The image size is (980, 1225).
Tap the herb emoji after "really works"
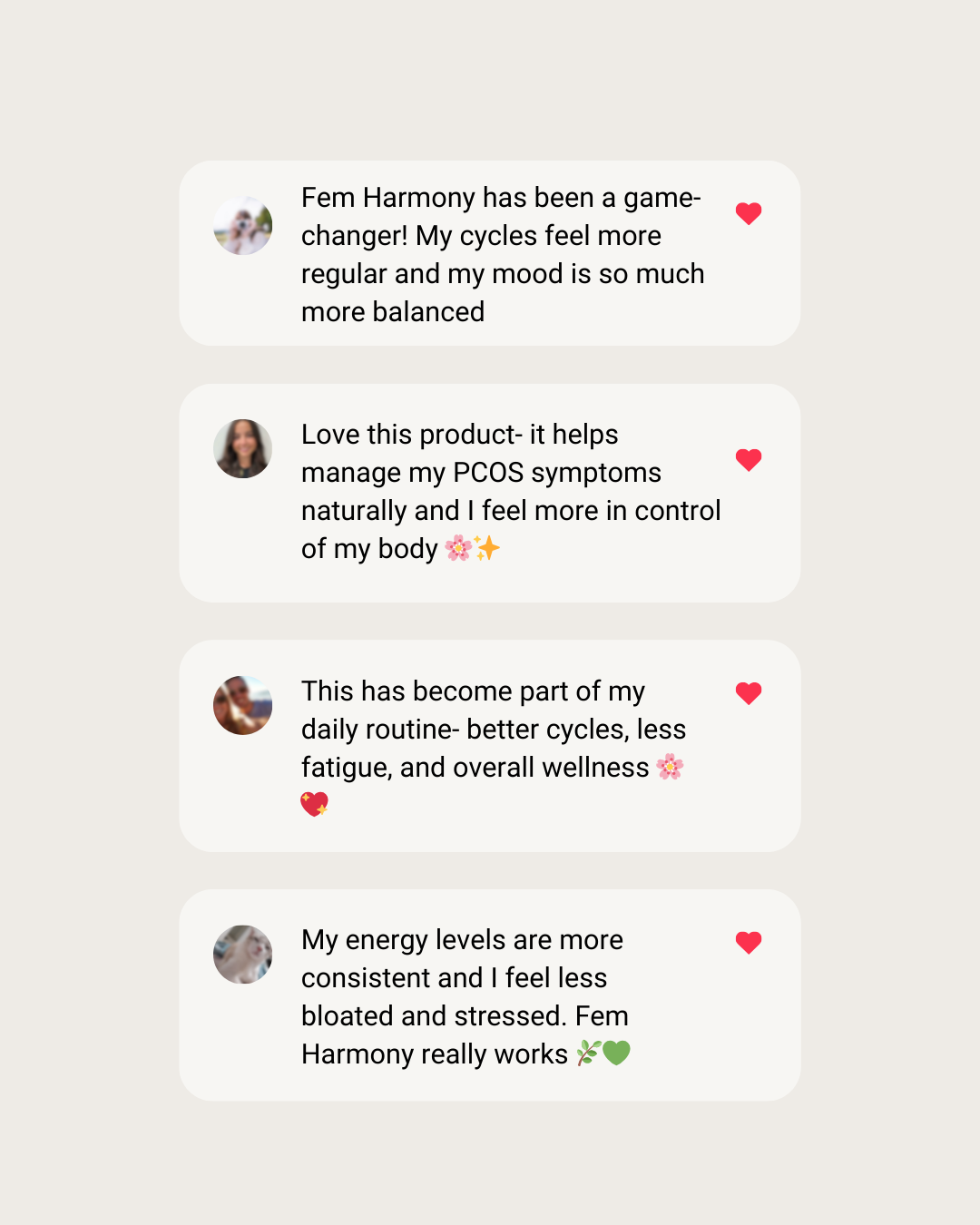click(x=588, y=1053)
